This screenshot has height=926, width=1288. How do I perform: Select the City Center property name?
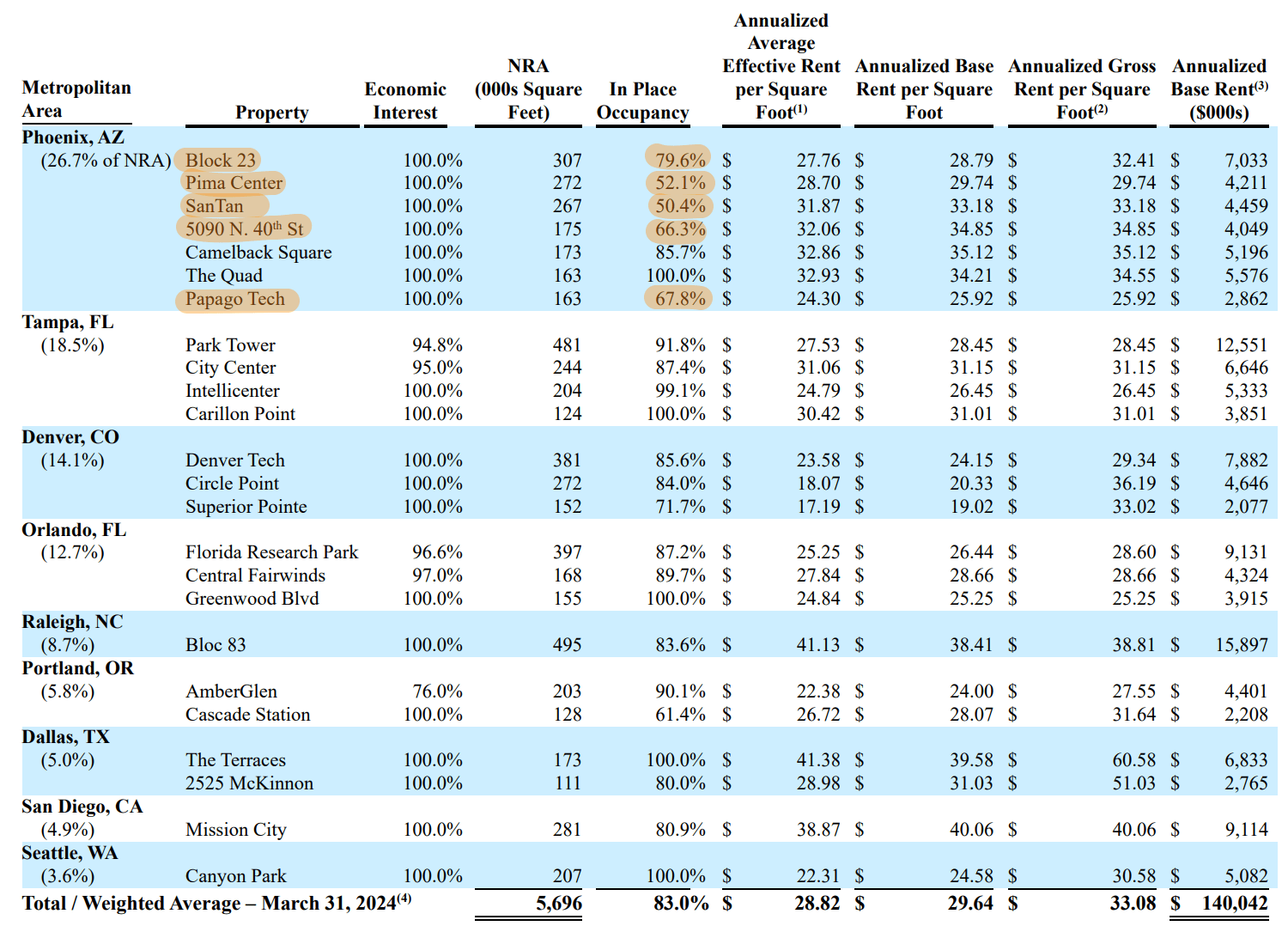tap(231, 368)
